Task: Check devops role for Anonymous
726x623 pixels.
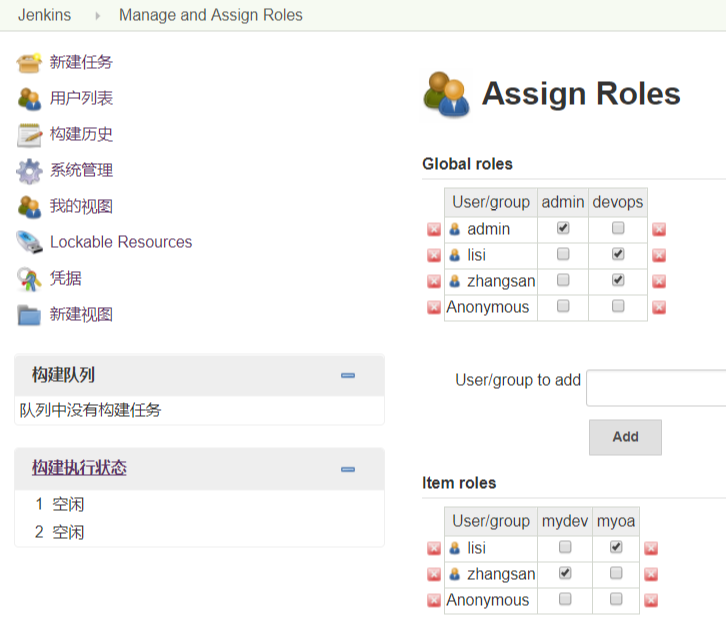Action: tap(618, 305)
